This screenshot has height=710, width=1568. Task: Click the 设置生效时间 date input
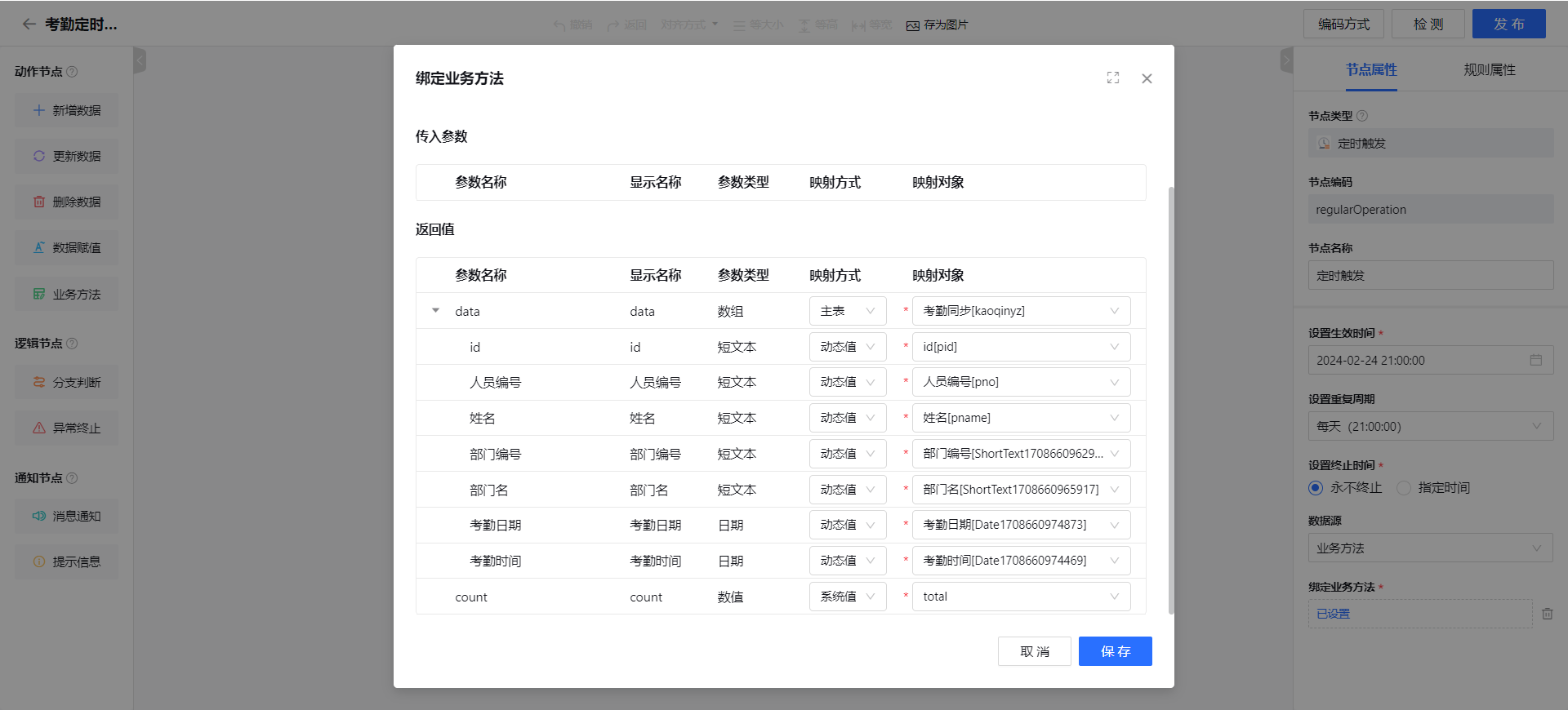[1431, 360]
